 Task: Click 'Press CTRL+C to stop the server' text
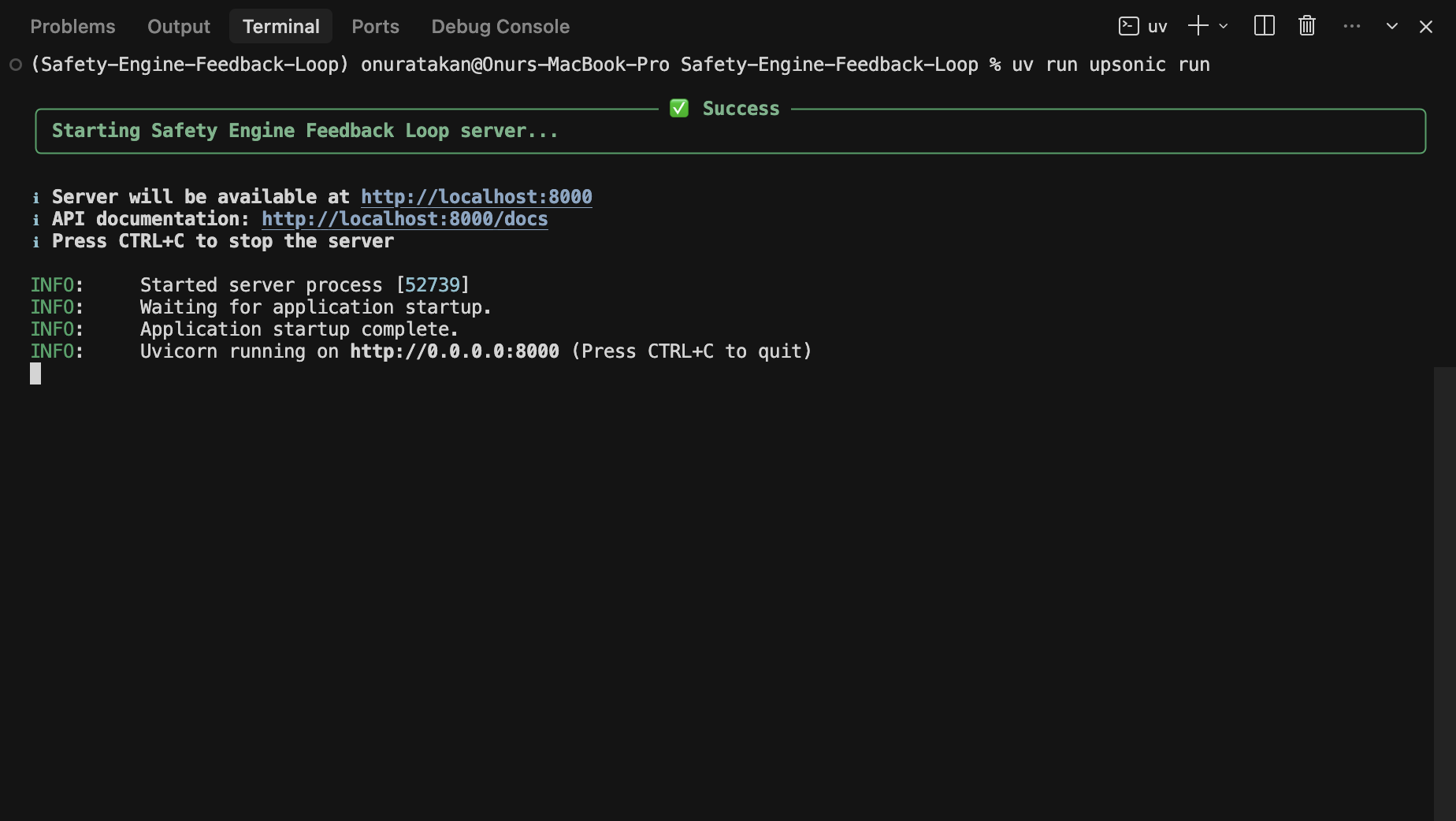point(223,241)
